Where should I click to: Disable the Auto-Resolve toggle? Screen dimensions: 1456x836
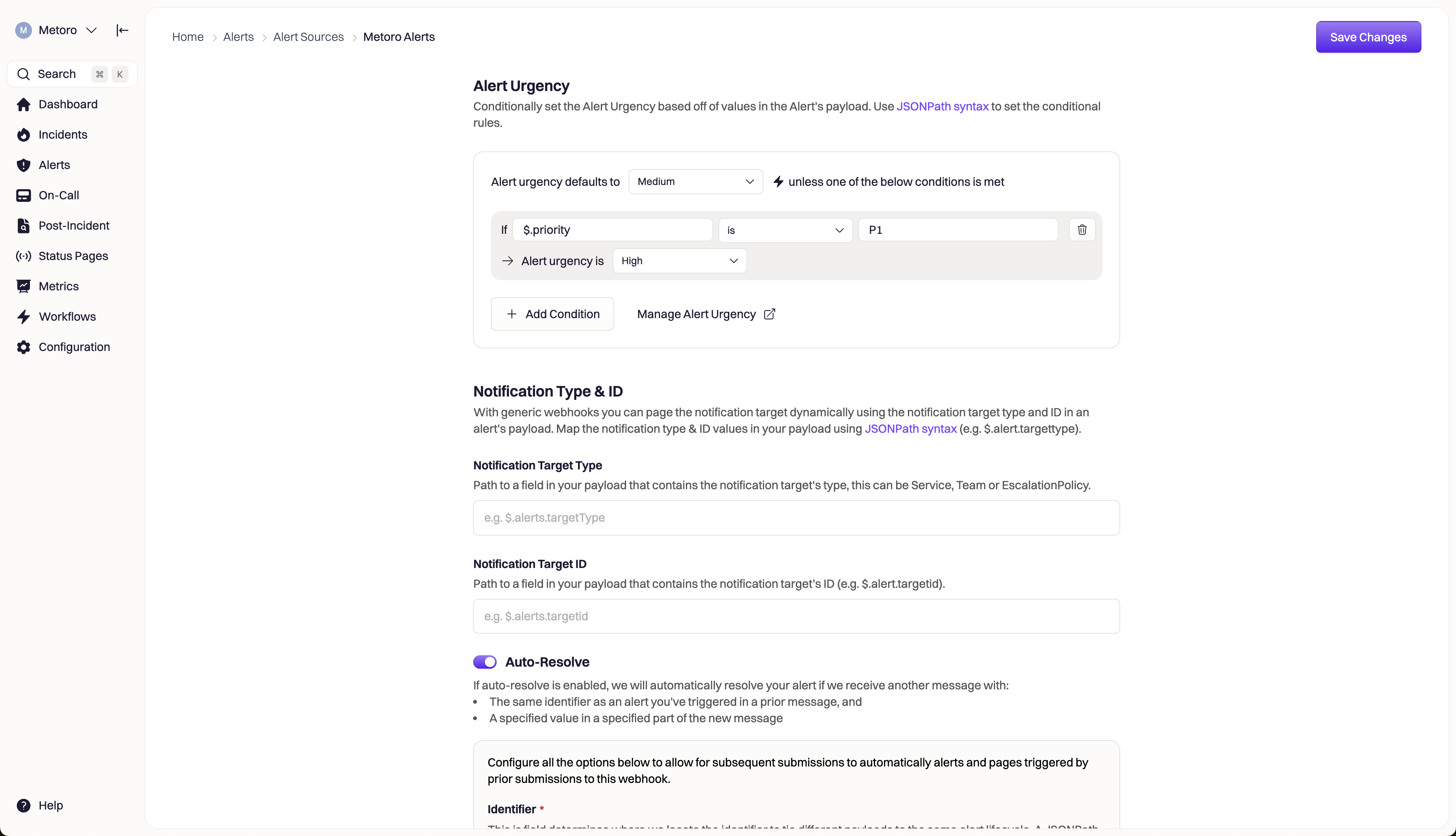tap(485, 662)
